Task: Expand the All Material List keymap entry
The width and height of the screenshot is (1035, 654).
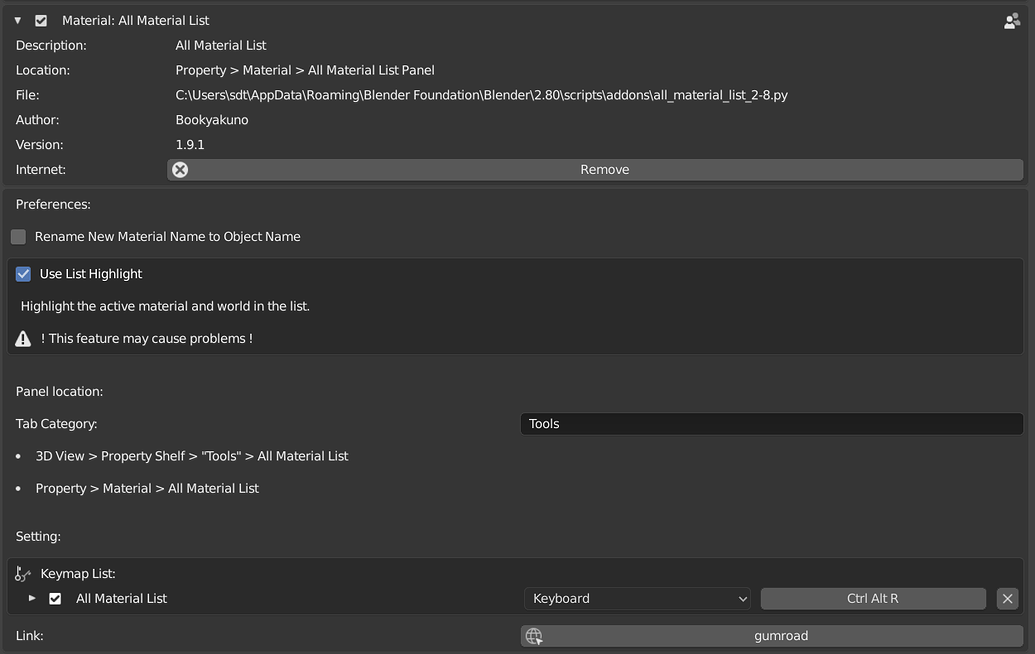Action: pyautogui.click(x=32, y=599)
